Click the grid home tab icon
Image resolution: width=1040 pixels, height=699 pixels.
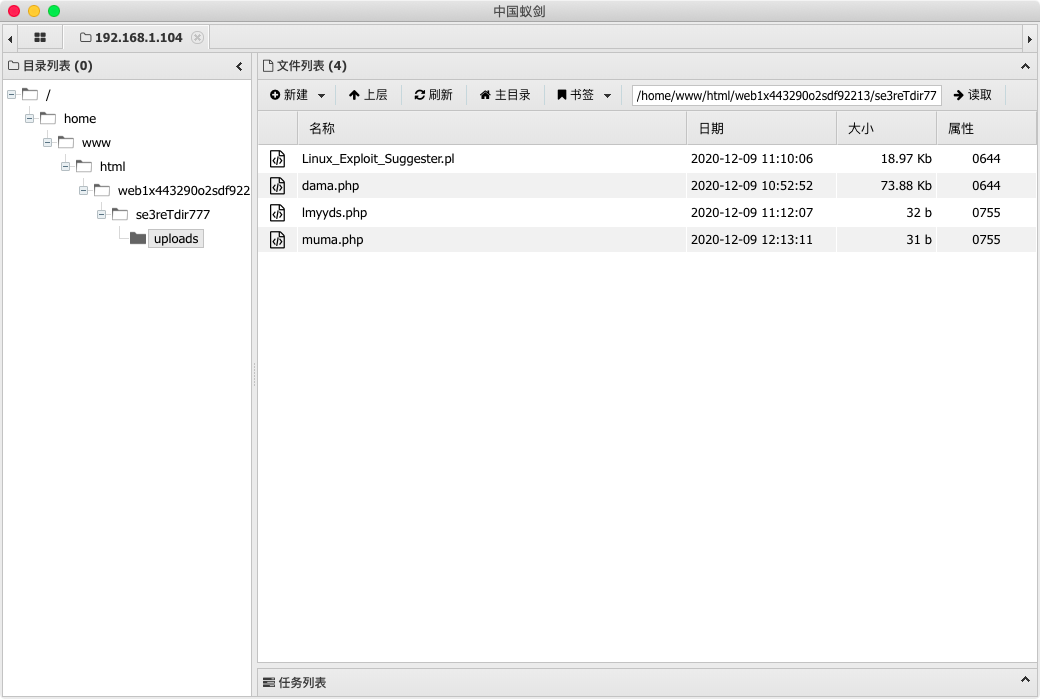(40, 37)
